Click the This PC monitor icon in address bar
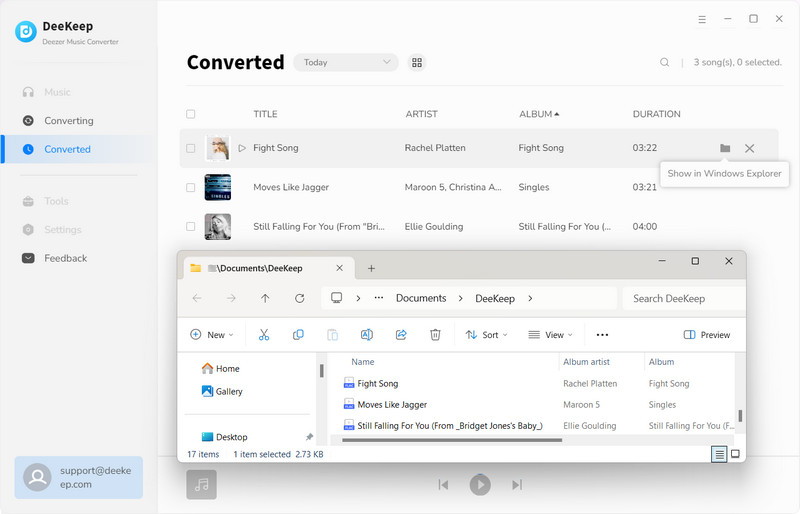Viewport: 800px width, 514px height. pos(336,298)
